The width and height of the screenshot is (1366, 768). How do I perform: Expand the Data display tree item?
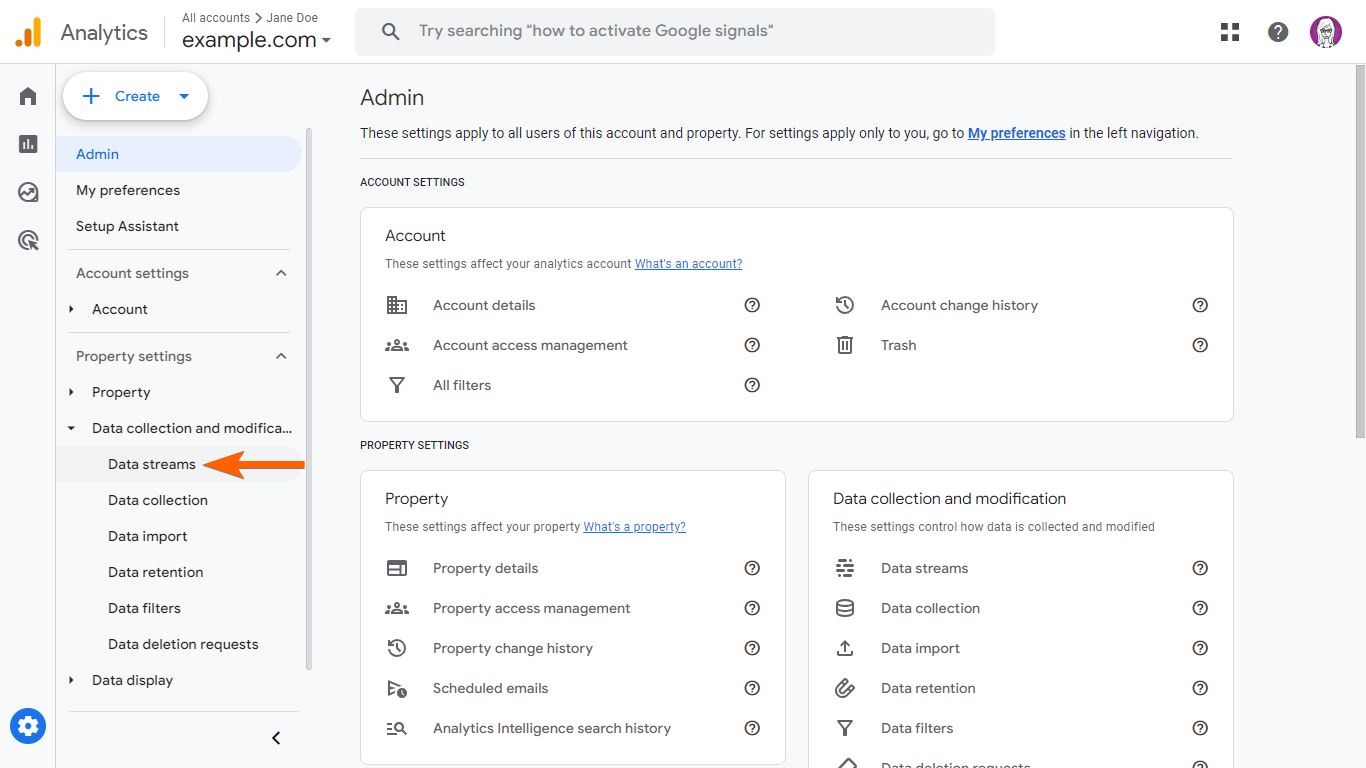(x=71, y=680)
